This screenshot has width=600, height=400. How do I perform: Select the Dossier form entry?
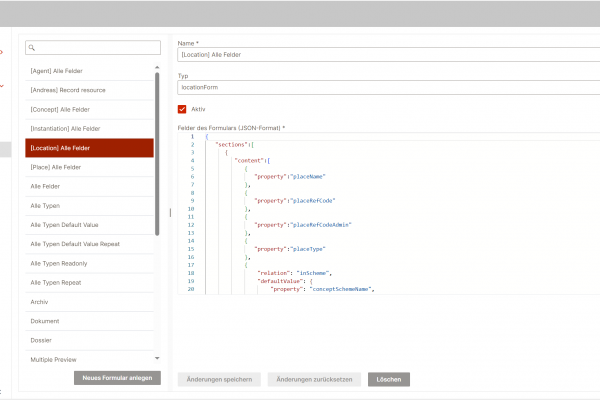point(90,340)
